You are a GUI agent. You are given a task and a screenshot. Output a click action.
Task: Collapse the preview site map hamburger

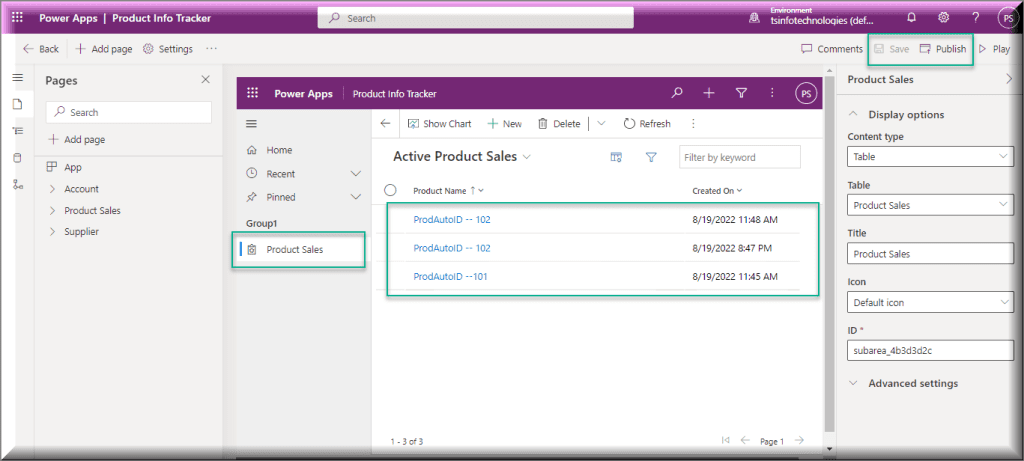coord(251,124)
